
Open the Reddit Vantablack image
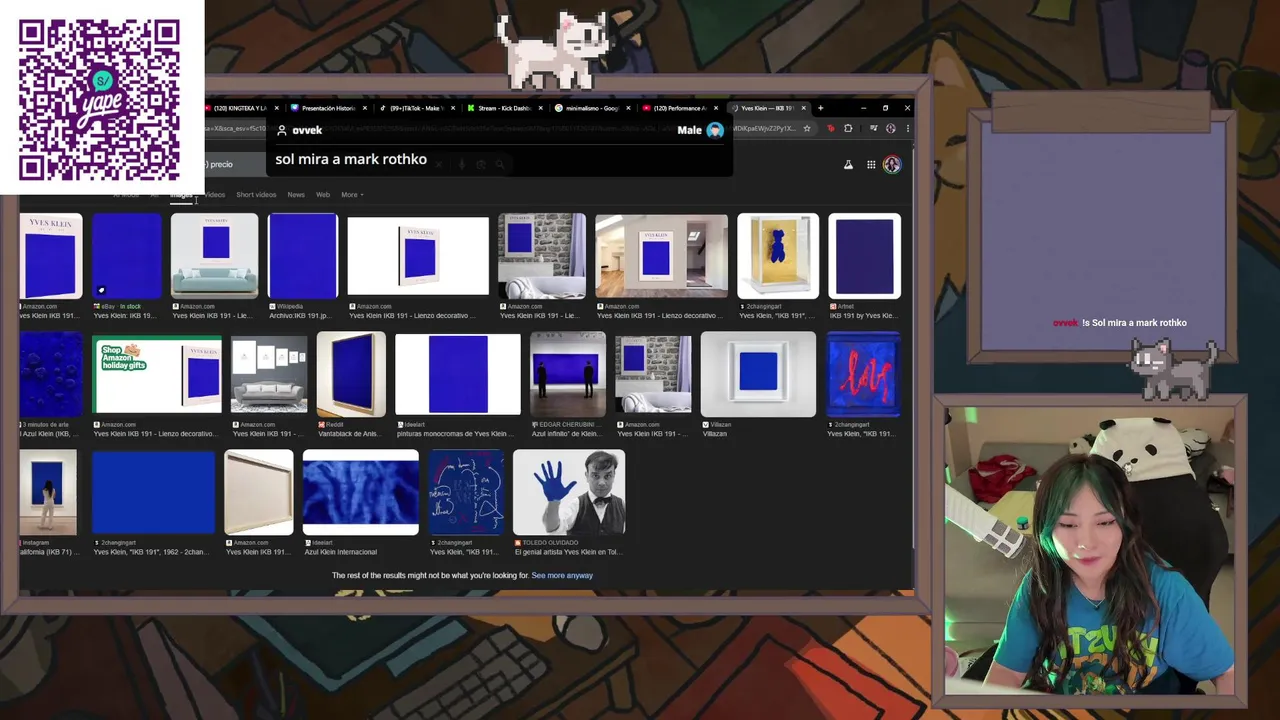tap(351, 374)
